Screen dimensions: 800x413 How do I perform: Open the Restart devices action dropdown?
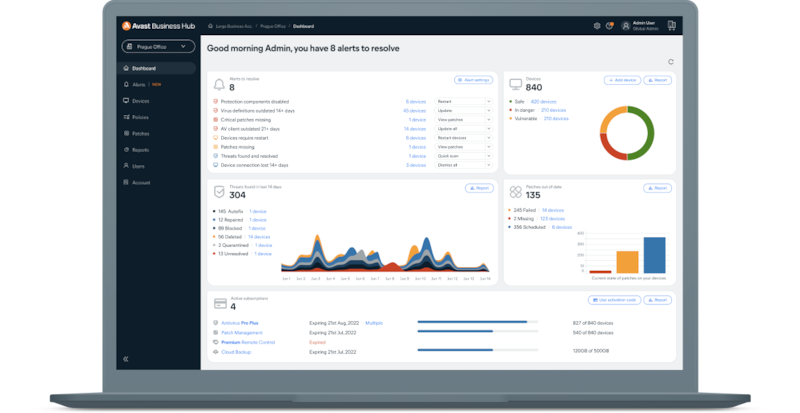pyautogui.click(x=463, y=138)
